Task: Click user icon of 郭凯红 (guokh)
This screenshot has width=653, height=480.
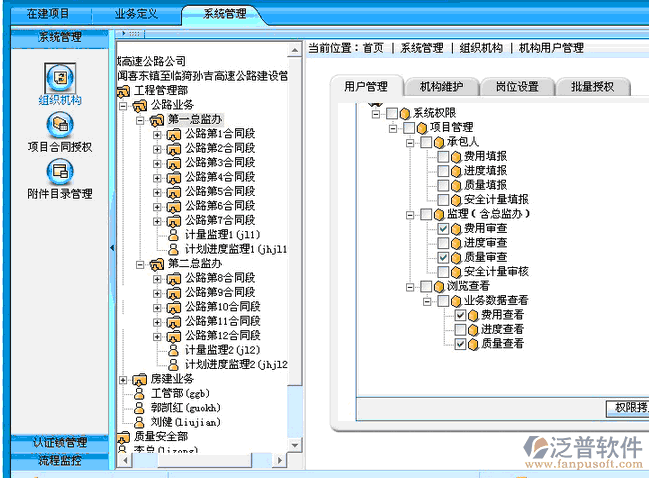Action: [x=140, y=408]
